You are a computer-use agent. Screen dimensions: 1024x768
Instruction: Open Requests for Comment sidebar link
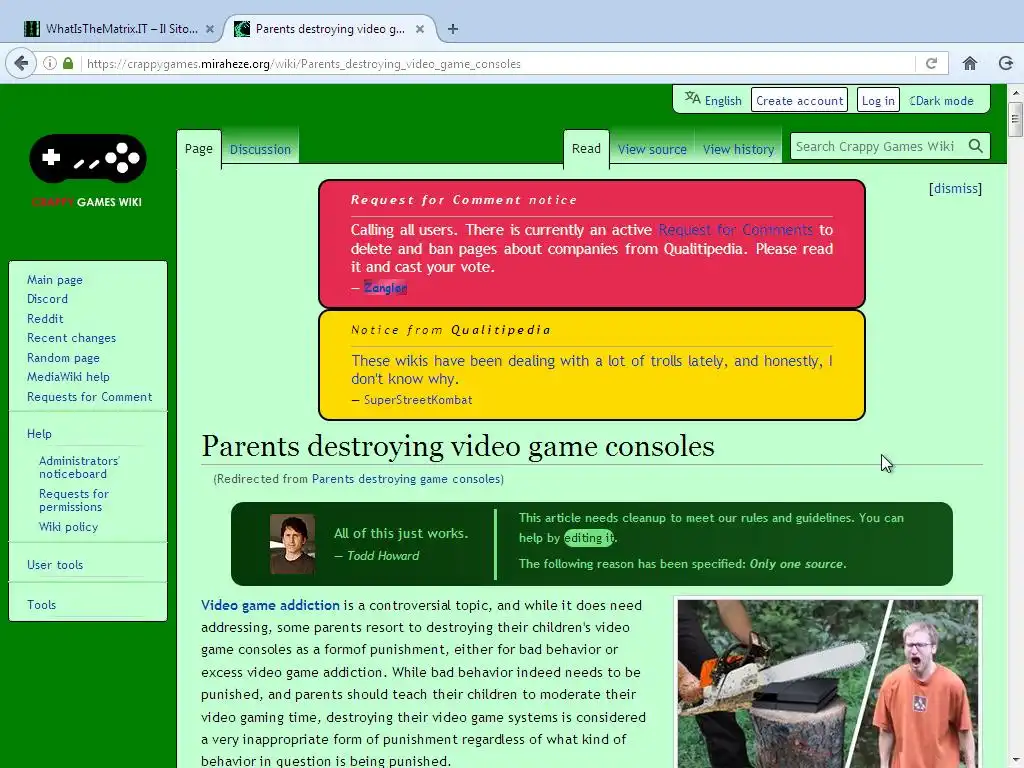89,396
